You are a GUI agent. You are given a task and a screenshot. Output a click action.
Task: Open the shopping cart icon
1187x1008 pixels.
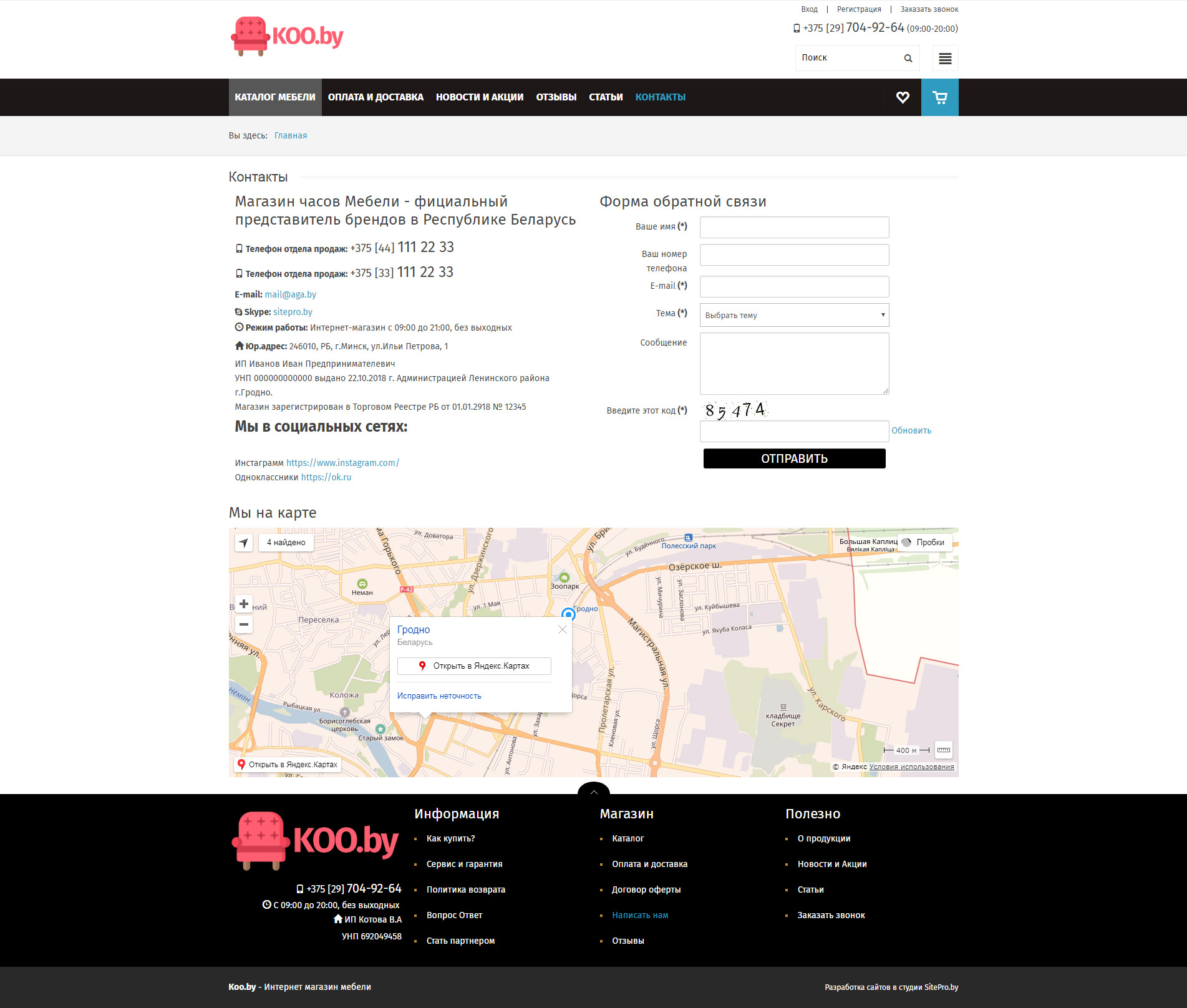click(x=939, y=97)
